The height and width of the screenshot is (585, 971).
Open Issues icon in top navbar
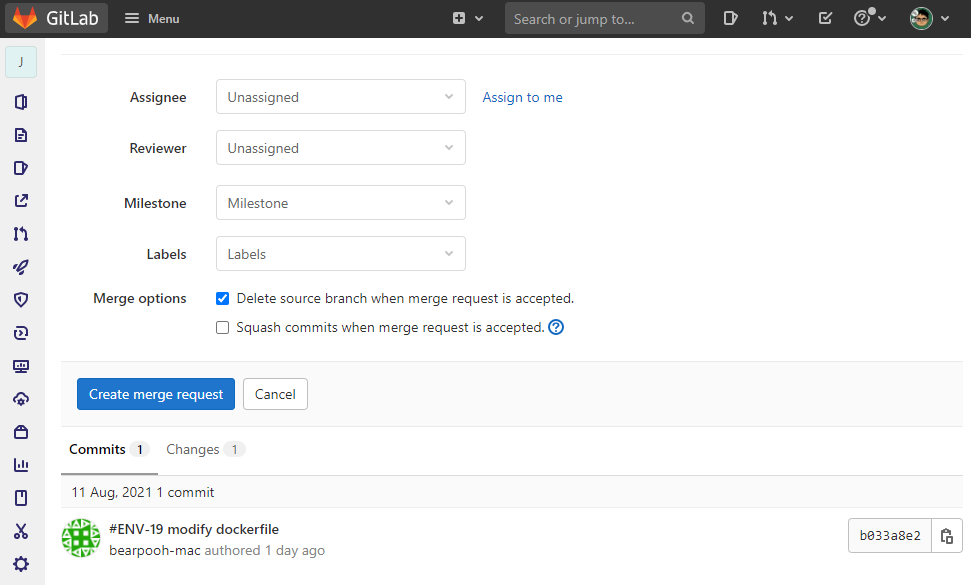[730, 19]
